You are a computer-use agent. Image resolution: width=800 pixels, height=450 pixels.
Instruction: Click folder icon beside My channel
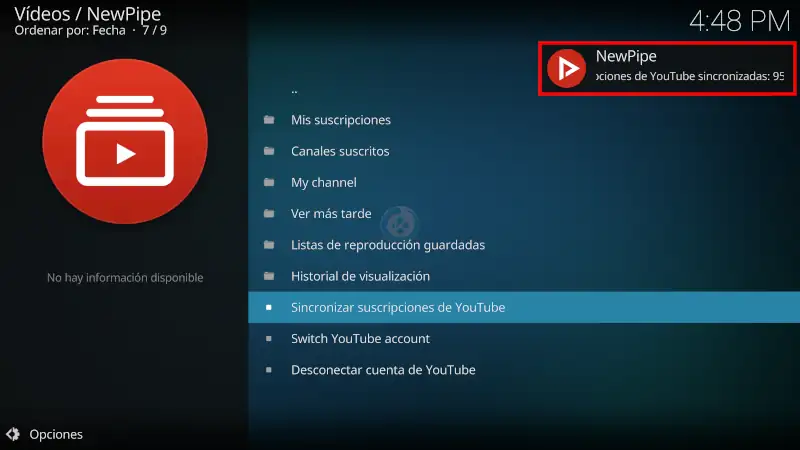[x=269, y=182]
